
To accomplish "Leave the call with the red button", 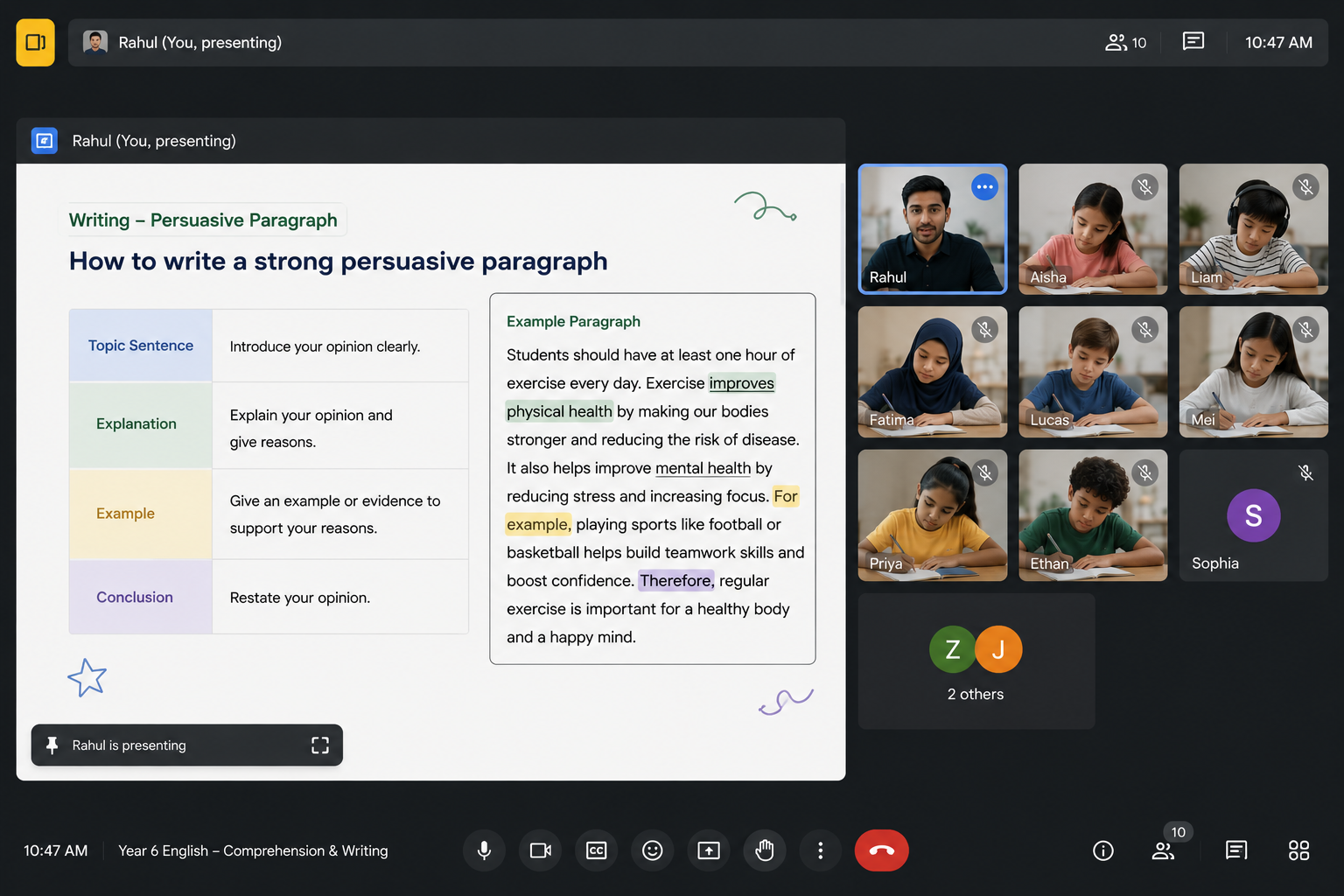I will [x=881, y=850].
